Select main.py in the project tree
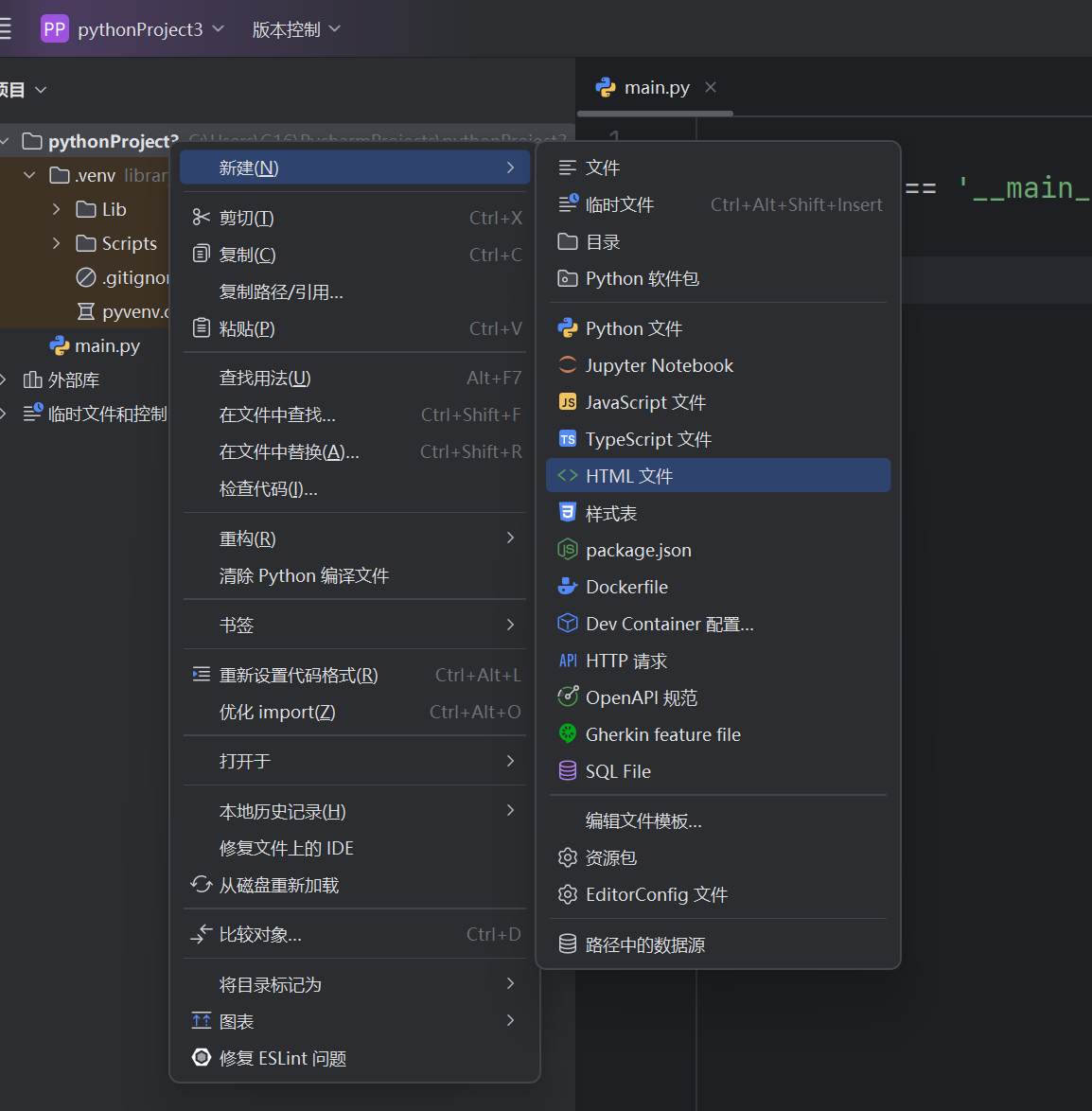1092x1111 pixels. tap(107, 346)
